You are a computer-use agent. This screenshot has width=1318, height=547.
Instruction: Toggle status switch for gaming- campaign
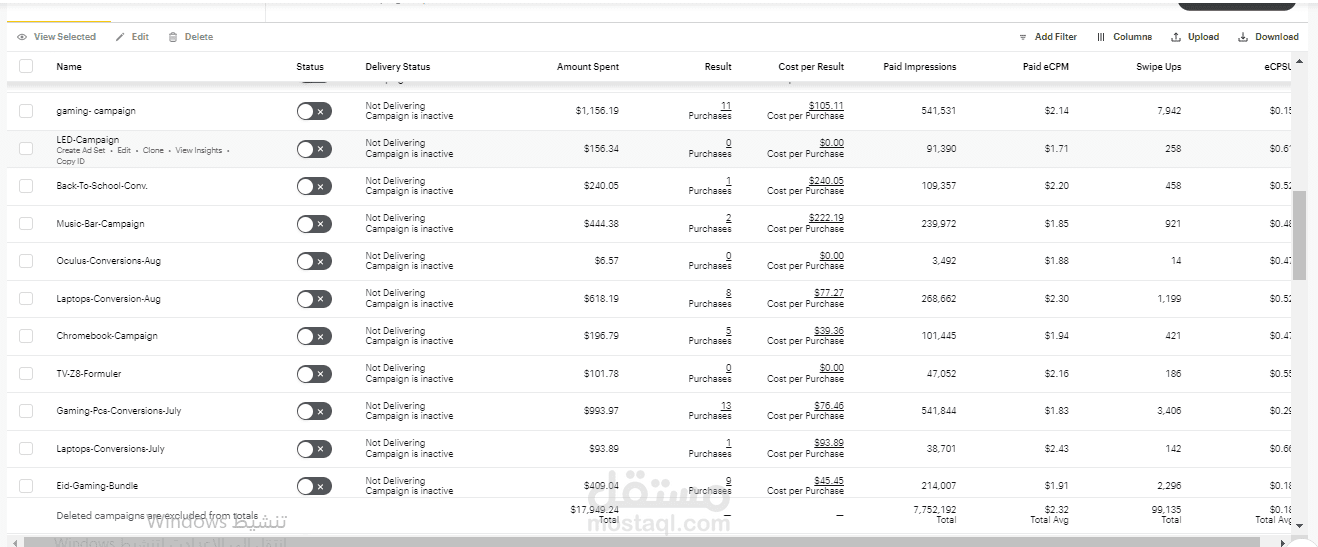(x=314, y=111)
